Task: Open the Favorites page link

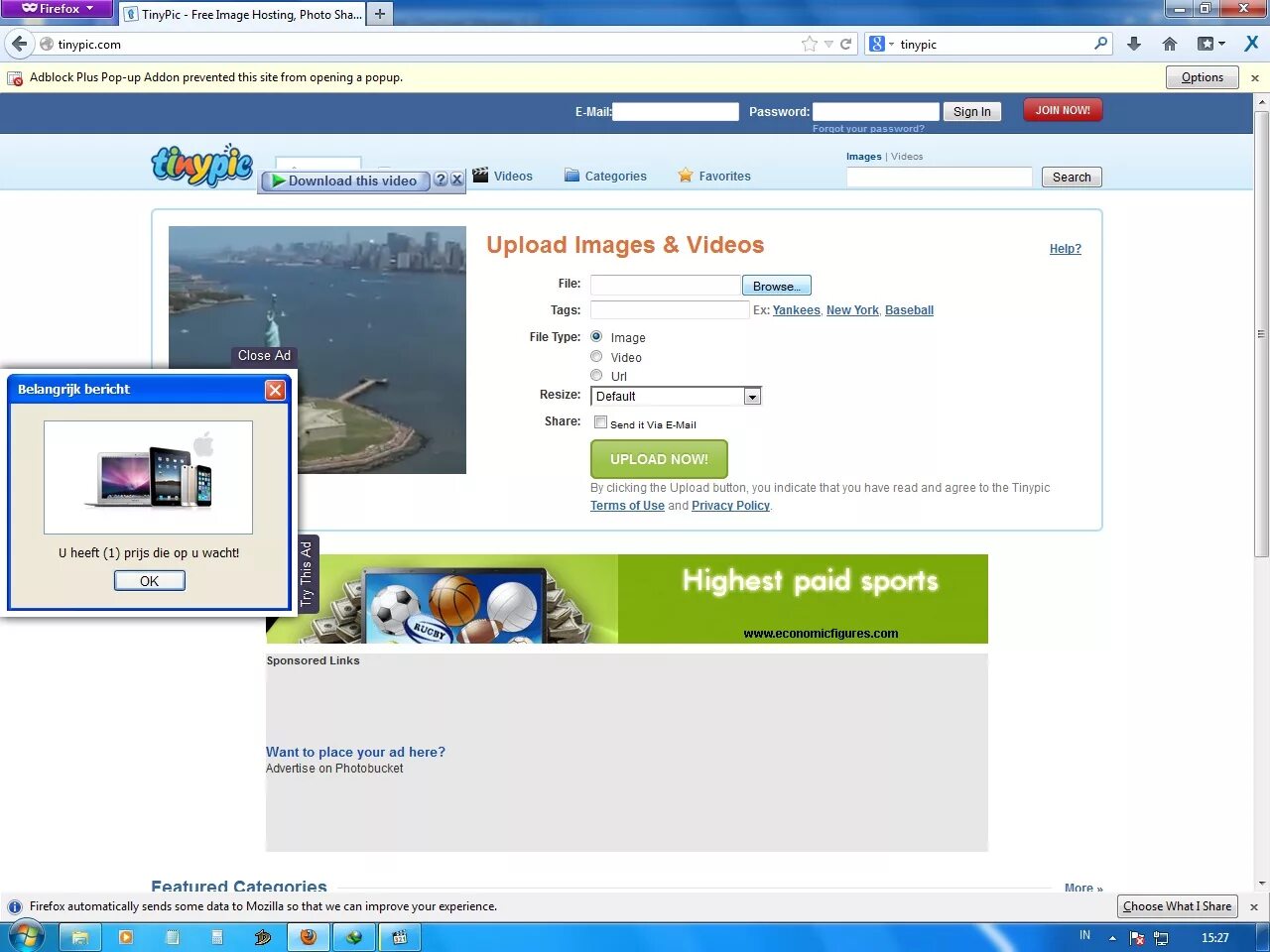Action: (724, 177)
